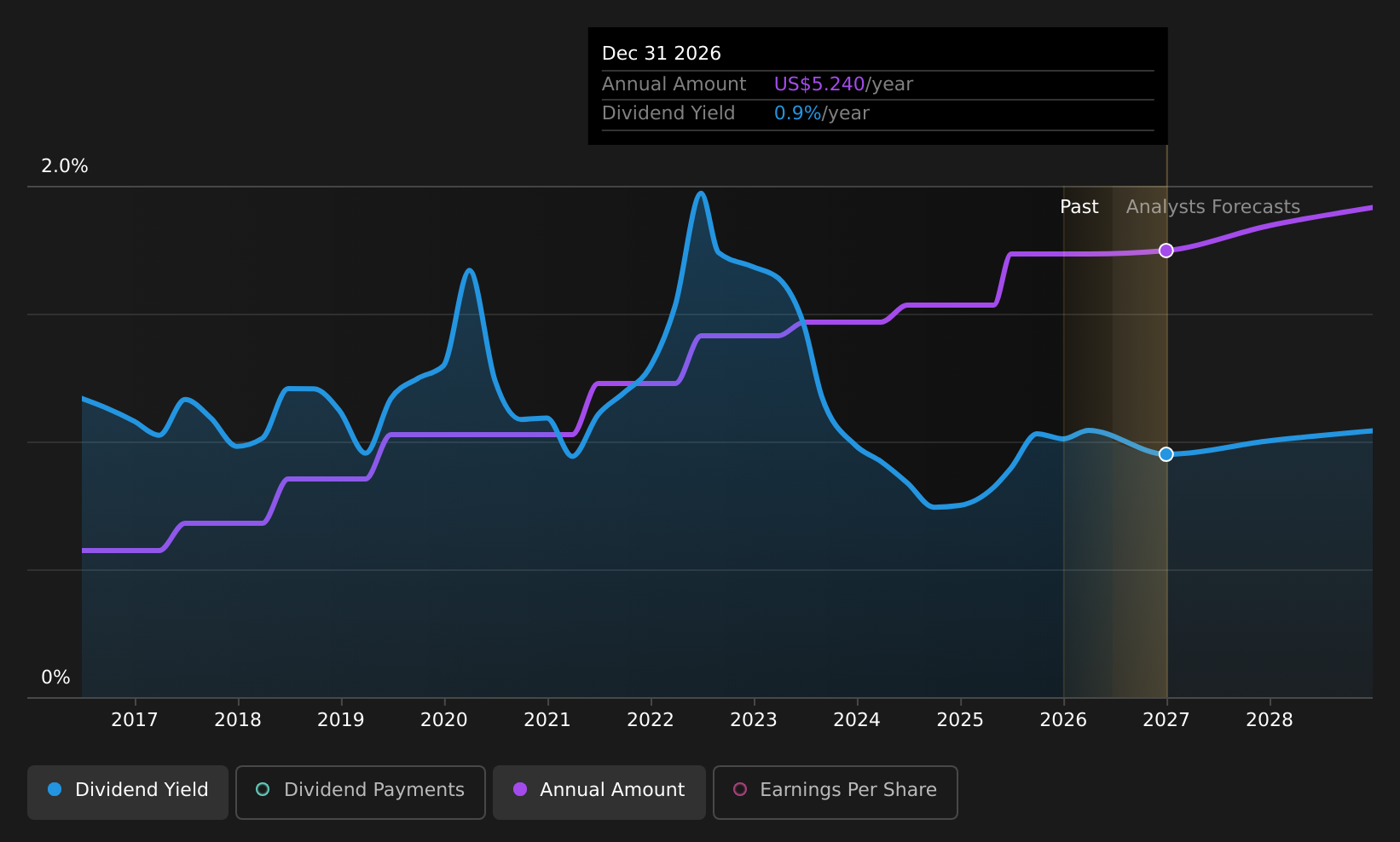The width and height of the screenshot is (1400, 842).
Task: Click the 2019 x-axis label
Action: point(341,720)
